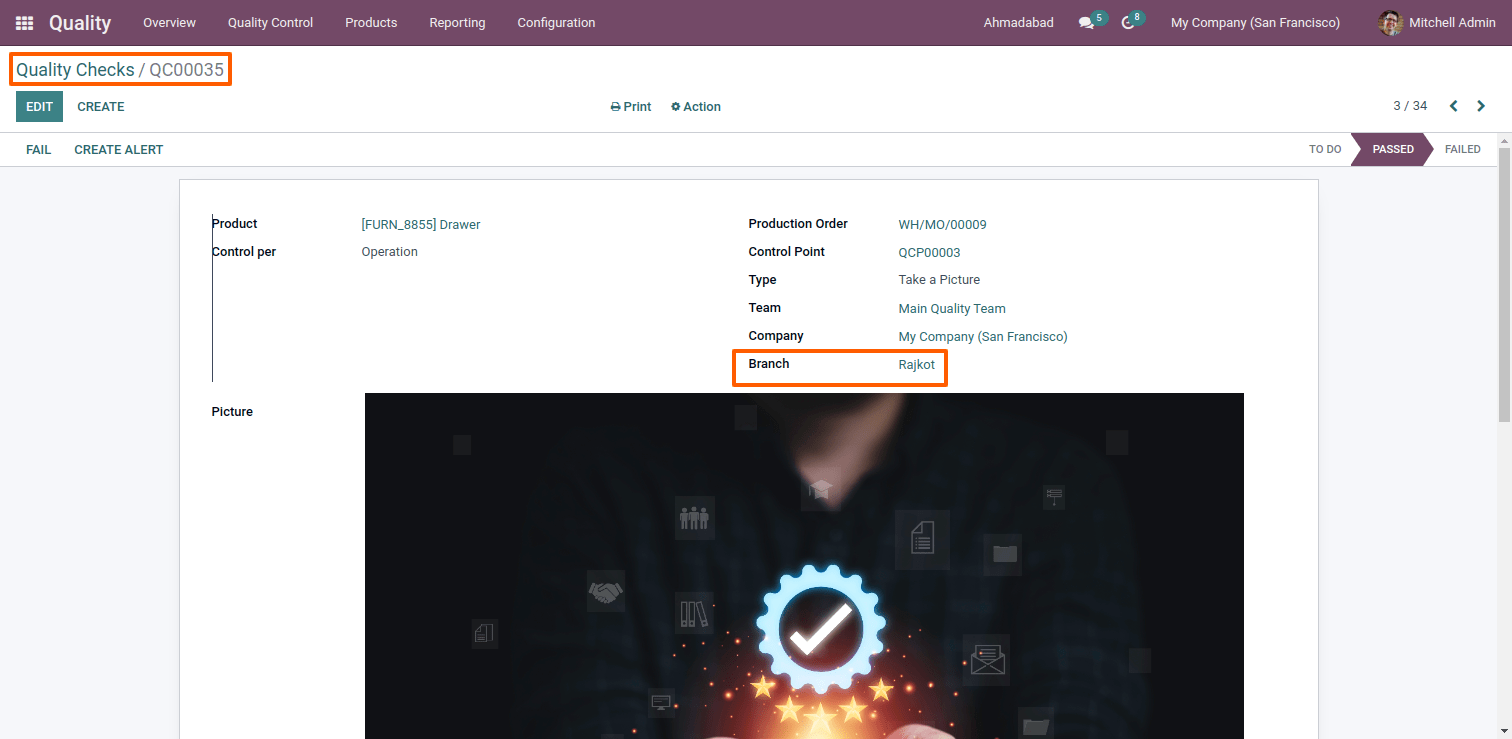Click the CREATE button
The height and width of the screenshot is (739, 1512).
pyautogui.click(x=101, y=107)
